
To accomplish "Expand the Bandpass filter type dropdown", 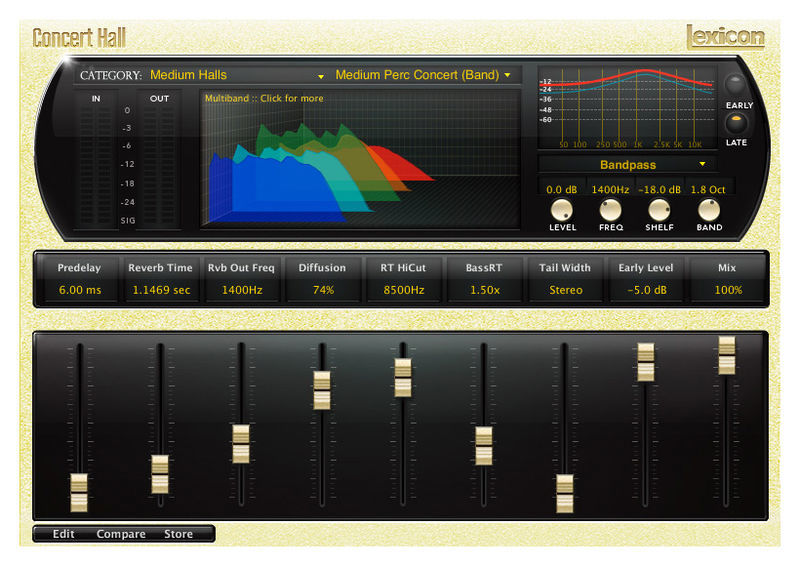I will click(628, 164).
